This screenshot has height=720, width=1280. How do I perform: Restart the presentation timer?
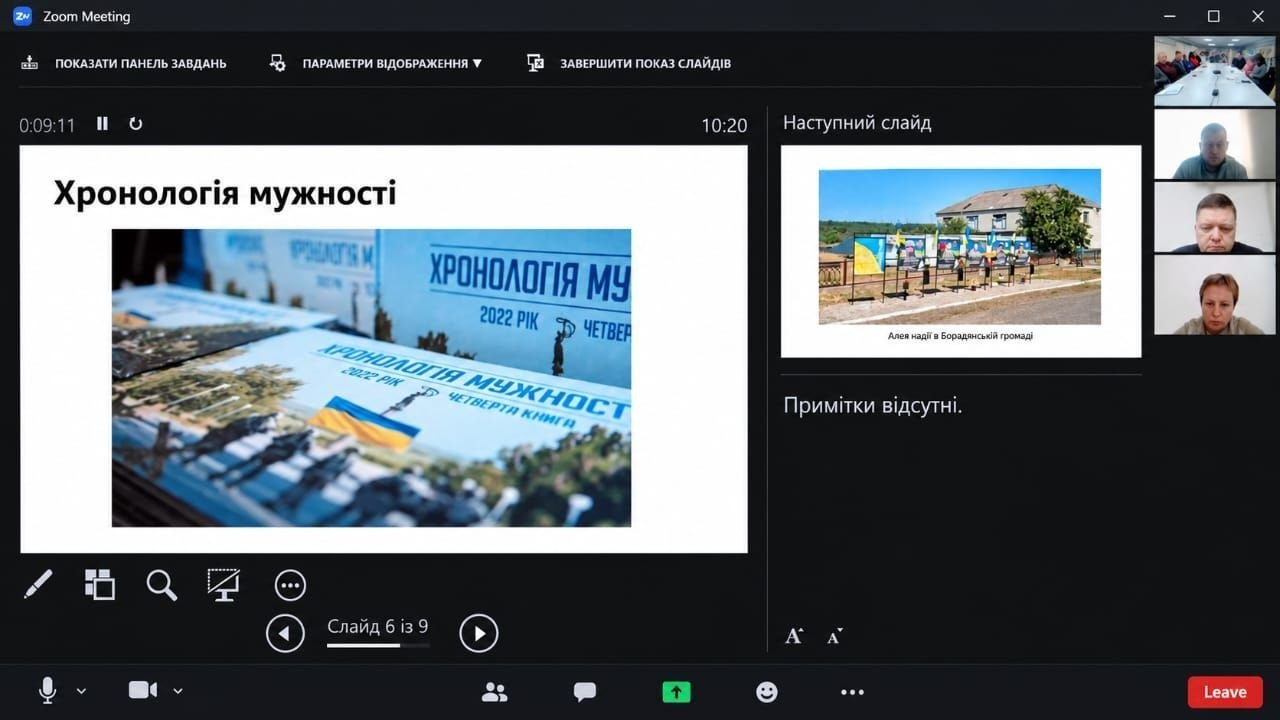136,124
